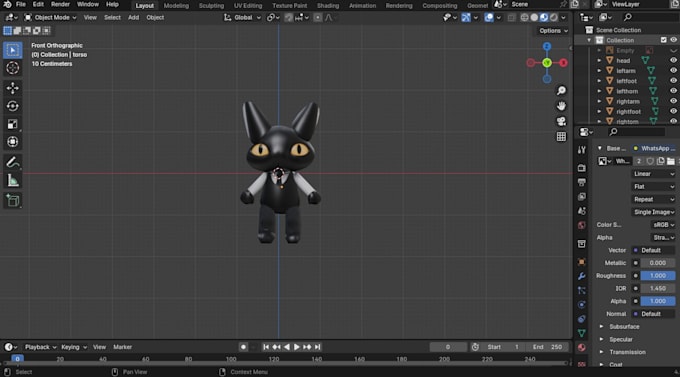Open the Repeat extension dropdown
Image resolution: width=680 pixels, height=377 pixels.
tap(654, 199)
